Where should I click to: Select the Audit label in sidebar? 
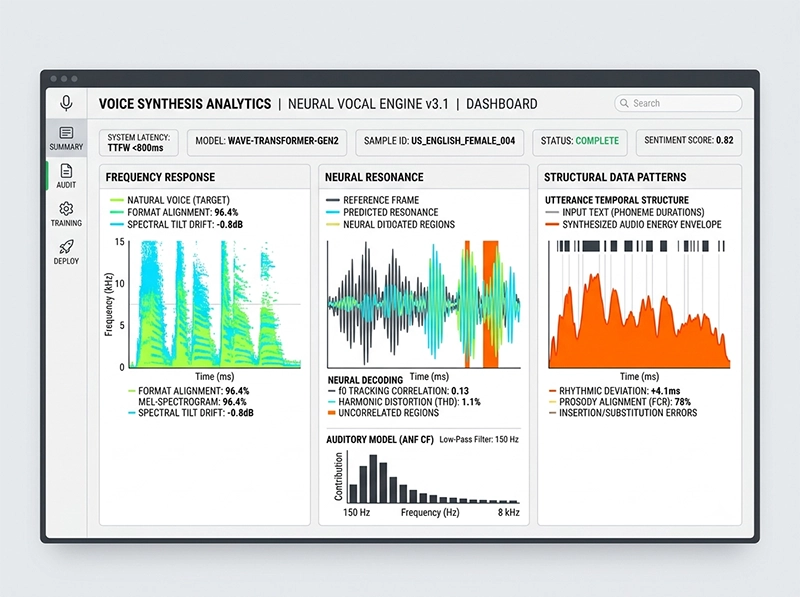point(66,185)
